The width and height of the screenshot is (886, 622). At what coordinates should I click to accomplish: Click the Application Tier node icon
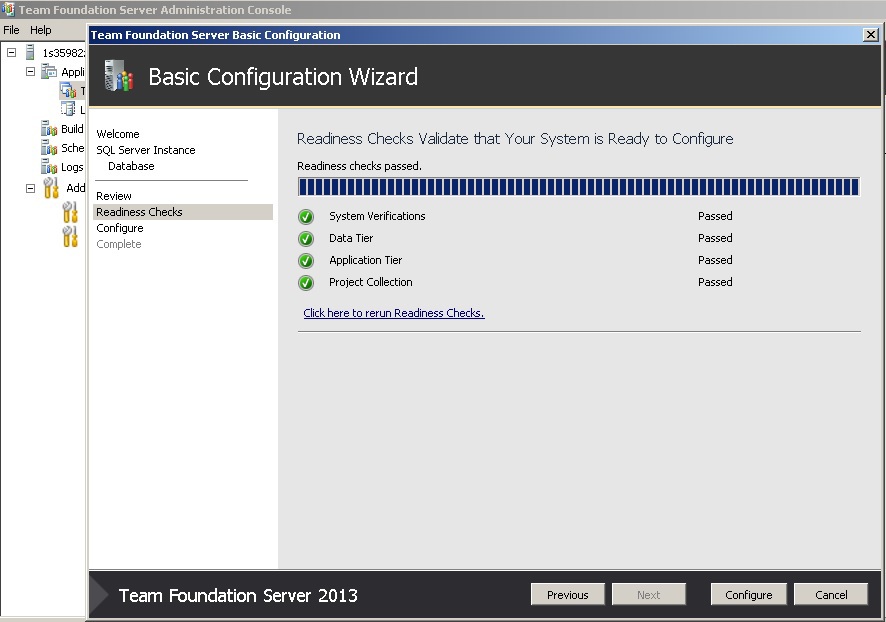(x=49, y=72)
